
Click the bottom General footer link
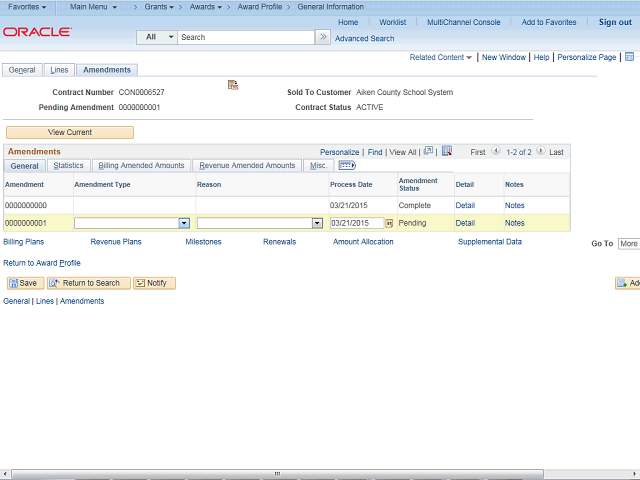point(16,301)
